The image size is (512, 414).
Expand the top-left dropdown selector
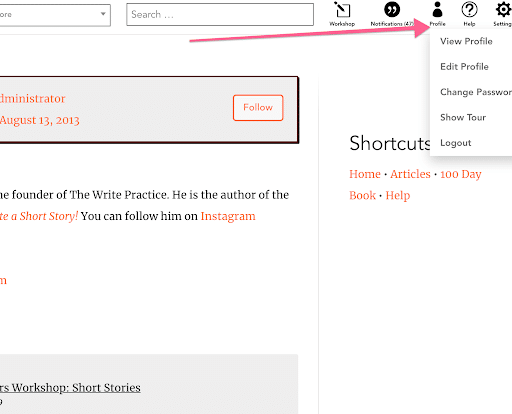(55, 15)
